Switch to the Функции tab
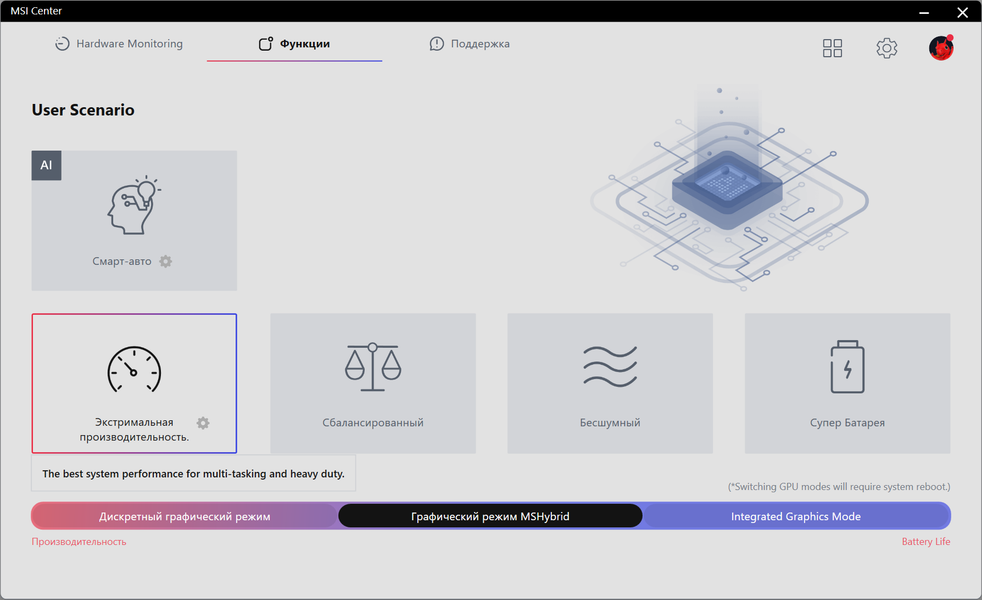This screenshot has width=982, height=600. point(294,44)
